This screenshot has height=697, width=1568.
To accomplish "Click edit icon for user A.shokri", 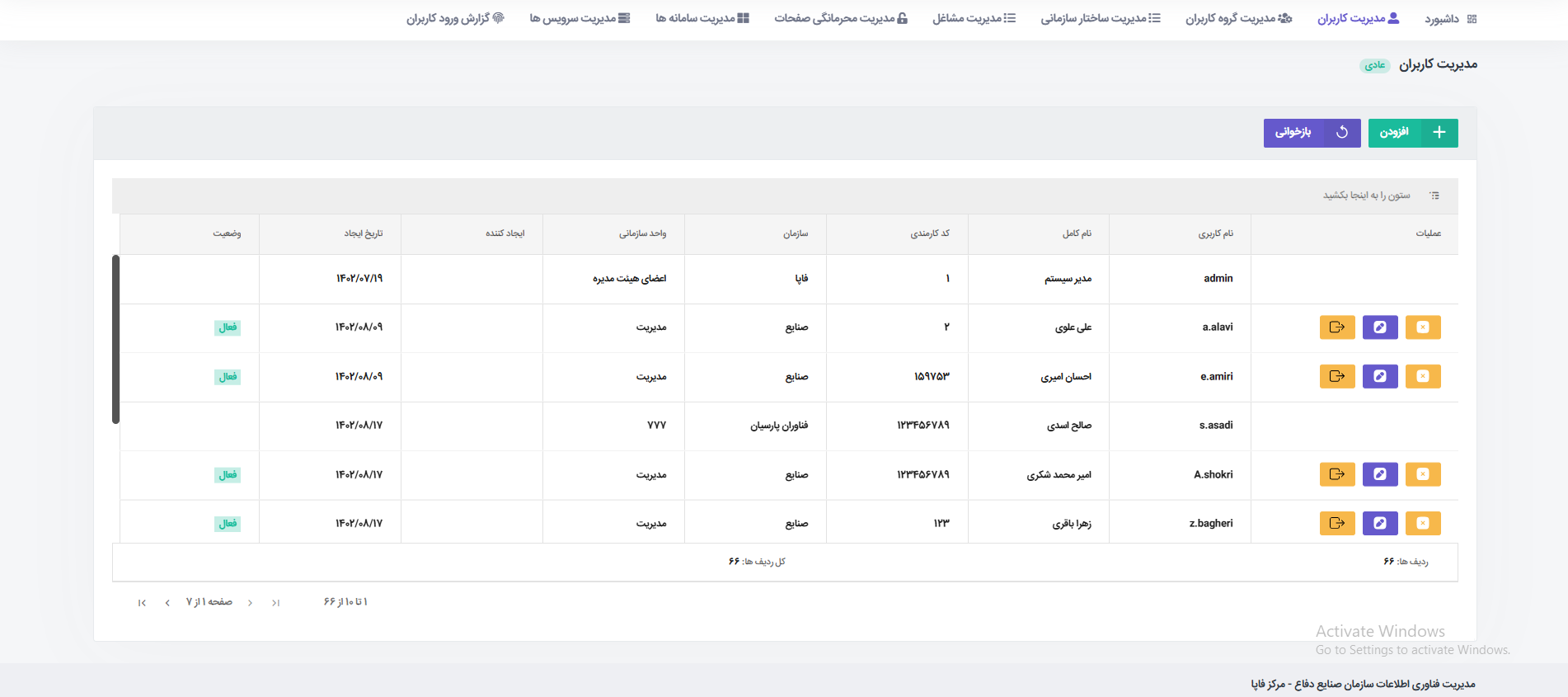I will (1380, 474).
